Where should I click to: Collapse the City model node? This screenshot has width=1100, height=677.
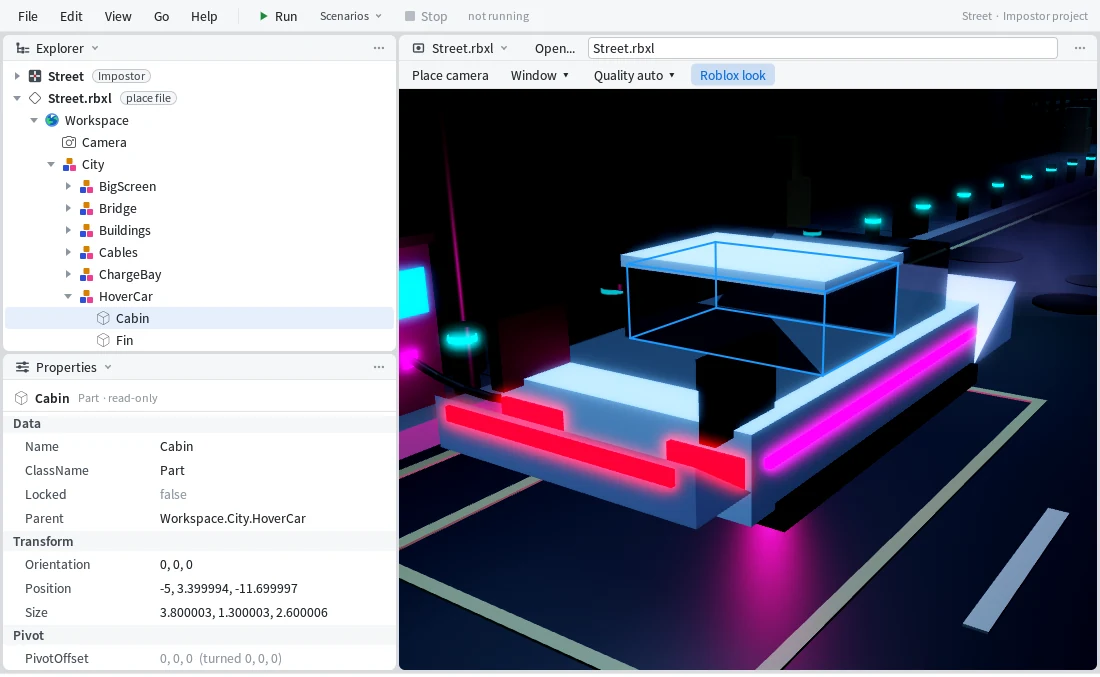51,164
